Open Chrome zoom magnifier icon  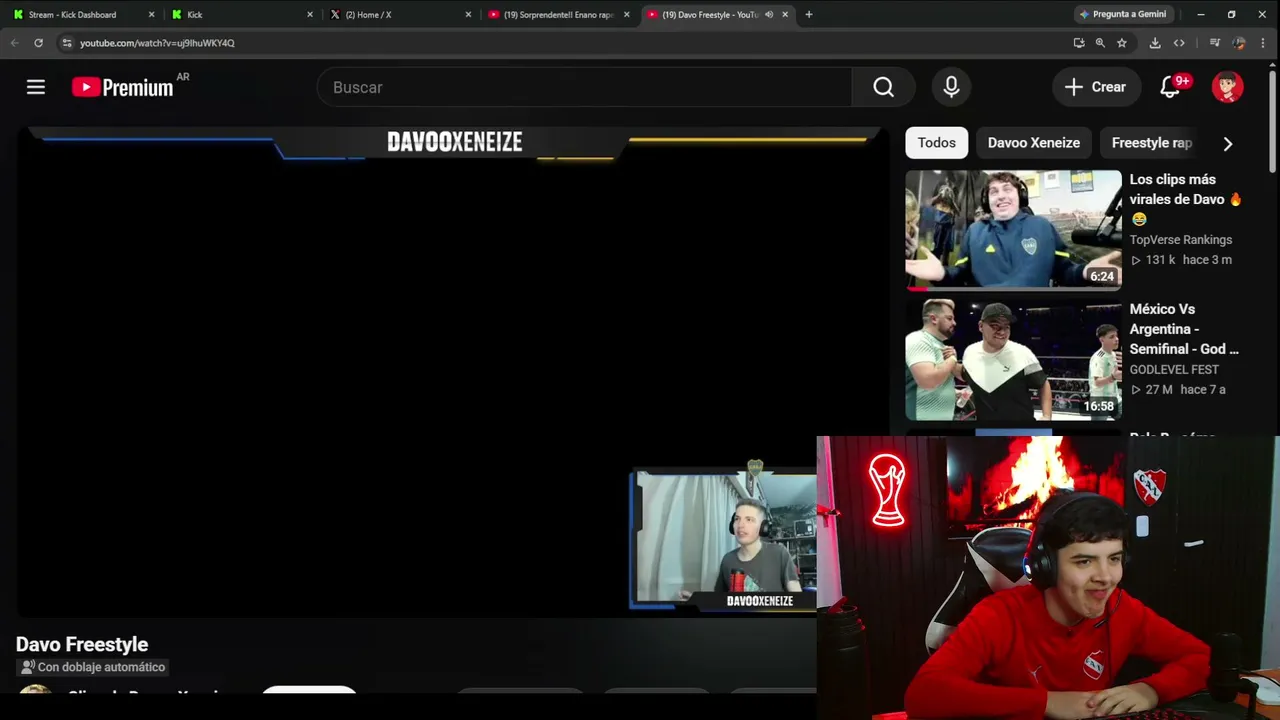[x=1100, y=43]
